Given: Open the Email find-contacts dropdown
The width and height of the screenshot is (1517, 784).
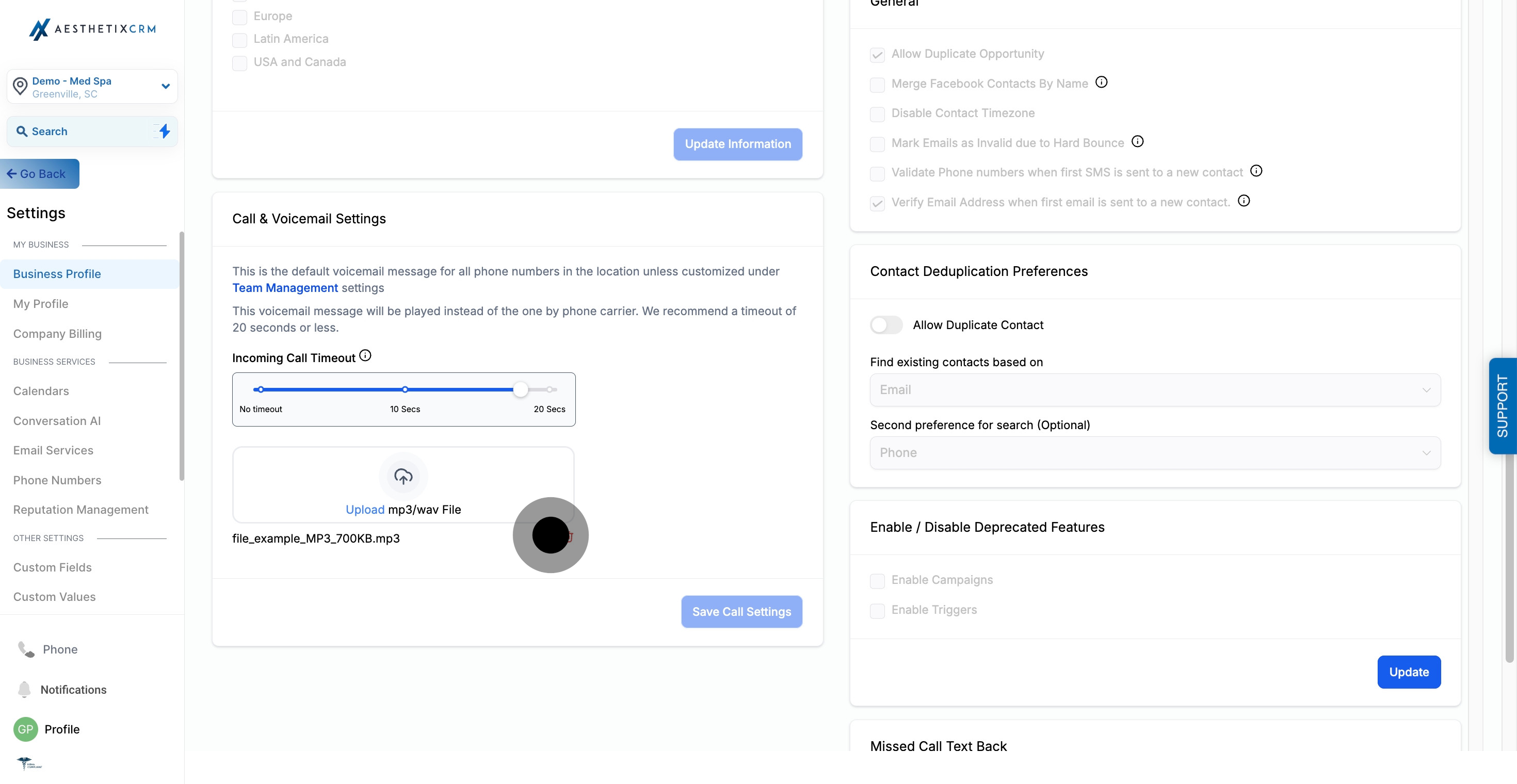Looking at the screenshot, I should [x=1154, y=389].
